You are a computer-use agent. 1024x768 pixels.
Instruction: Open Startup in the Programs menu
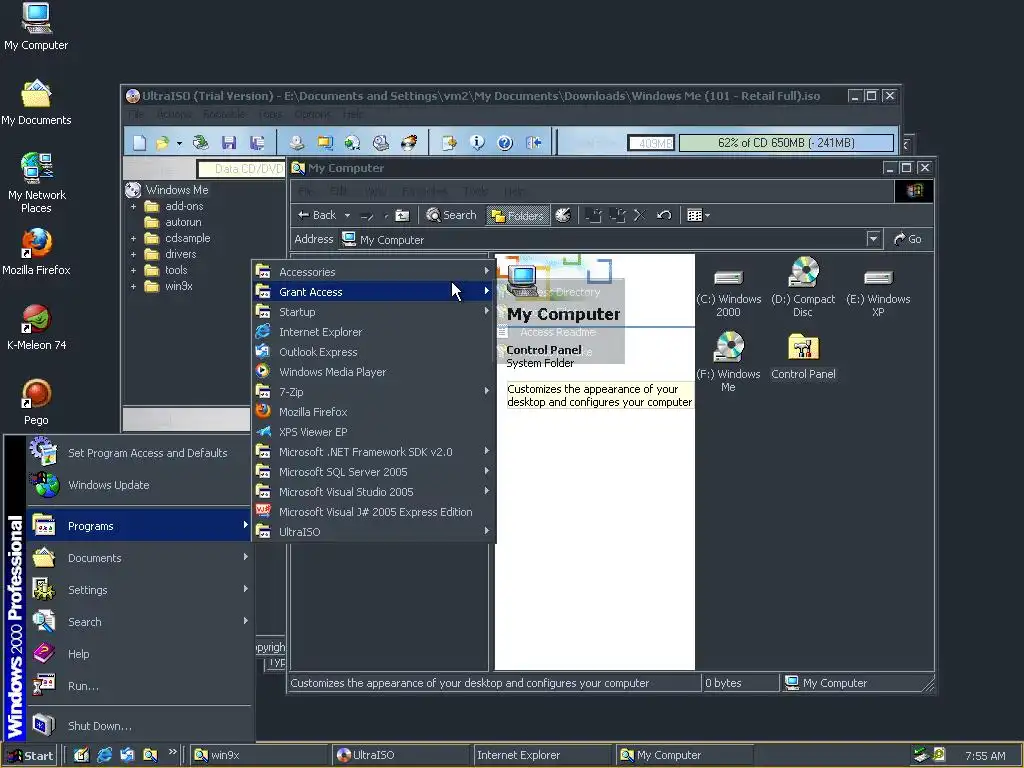click(374, 312)
